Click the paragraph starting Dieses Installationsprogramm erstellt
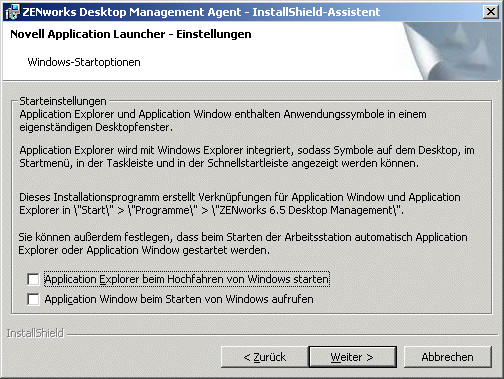This screenshot has height=379, width=504. click(240, 204)
